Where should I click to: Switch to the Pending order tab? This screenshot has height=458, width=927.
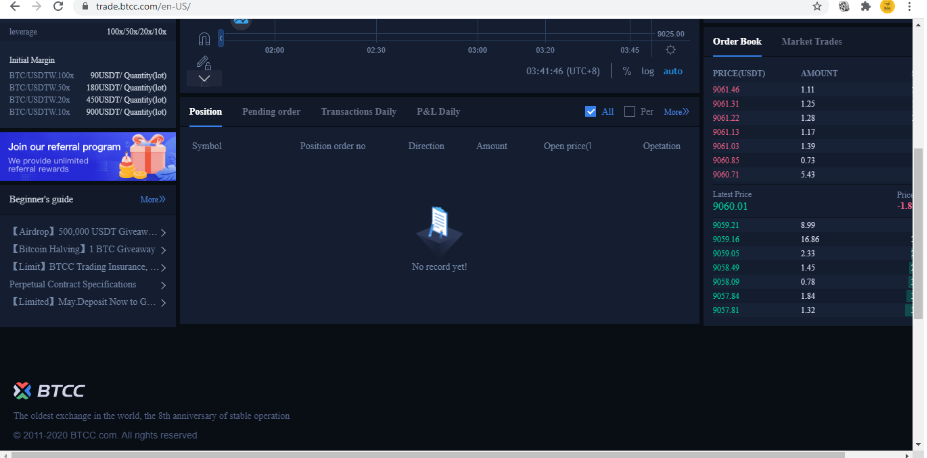[x=271, y=112]
